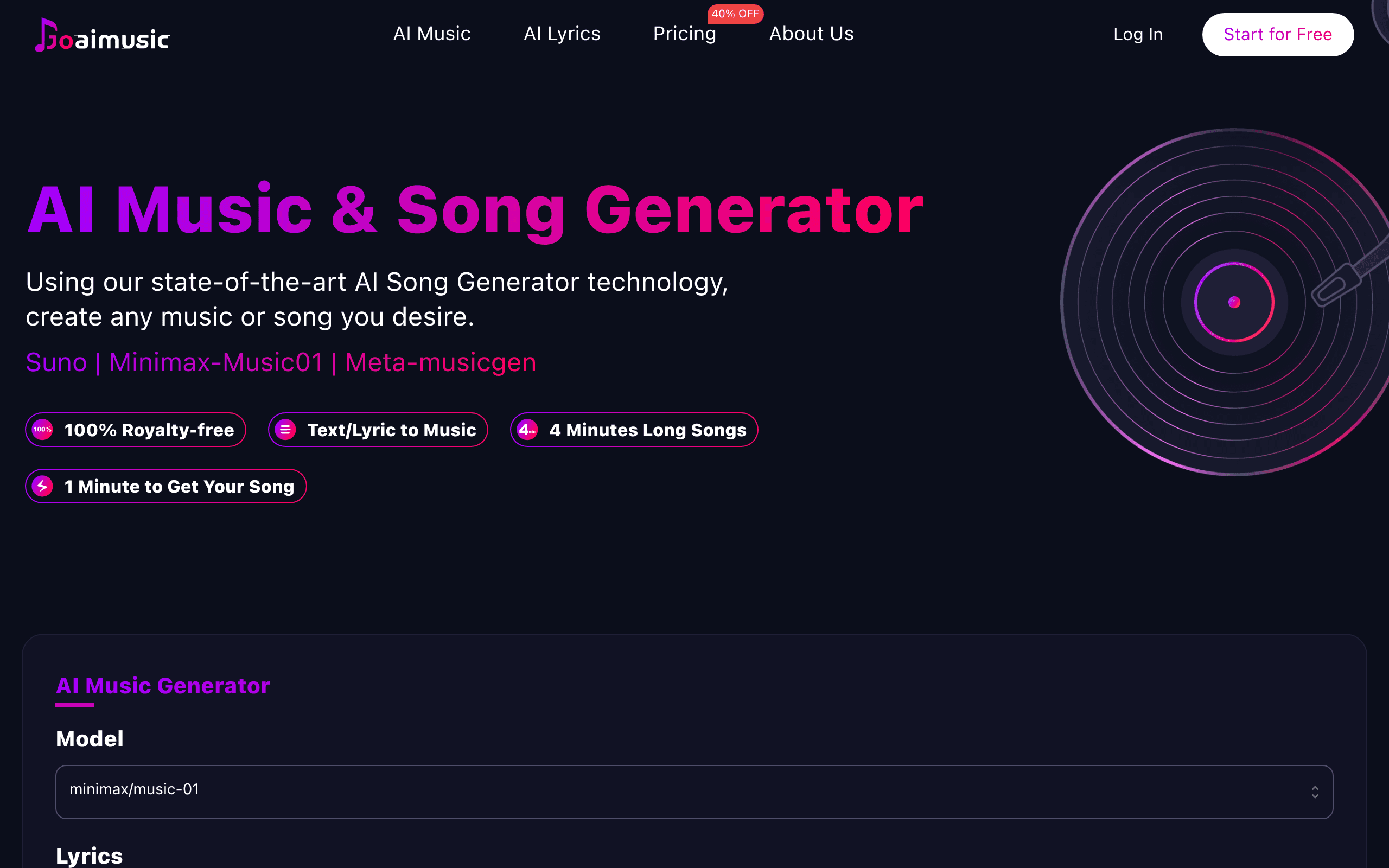Click the 100% Royalty-free label
The width and height of the screenshot is (1389, 868).
[149, 430]
